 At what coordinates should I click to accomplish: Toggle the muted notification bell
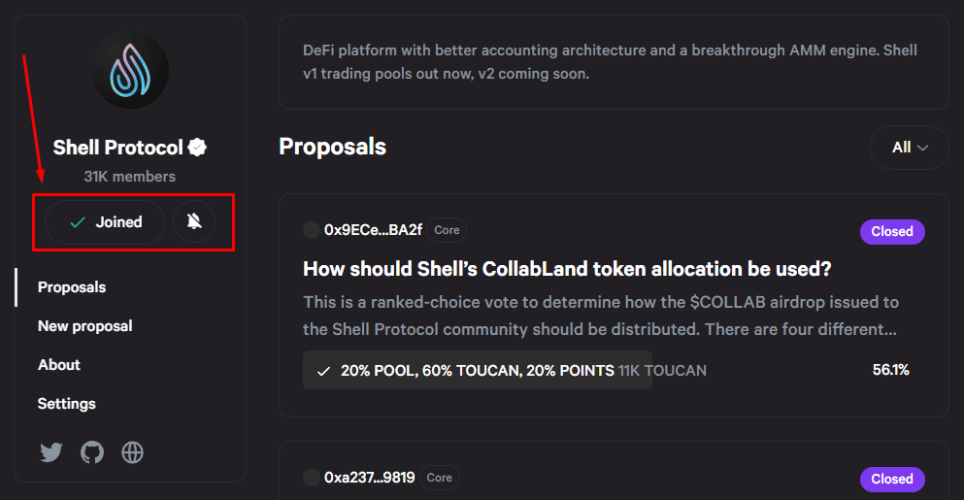194,221
